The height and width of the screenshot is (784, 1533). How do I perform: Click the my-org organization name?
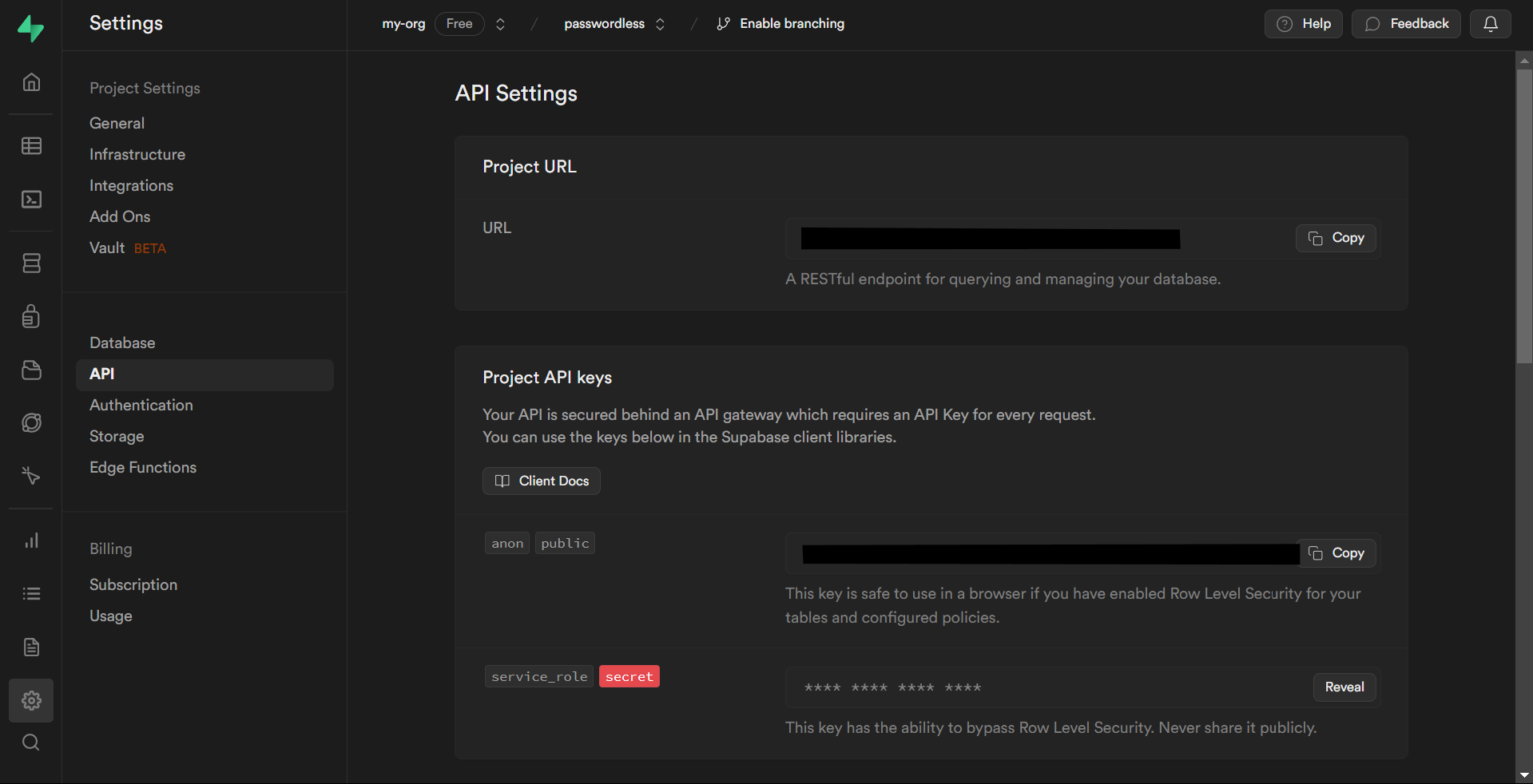(403, 24)
